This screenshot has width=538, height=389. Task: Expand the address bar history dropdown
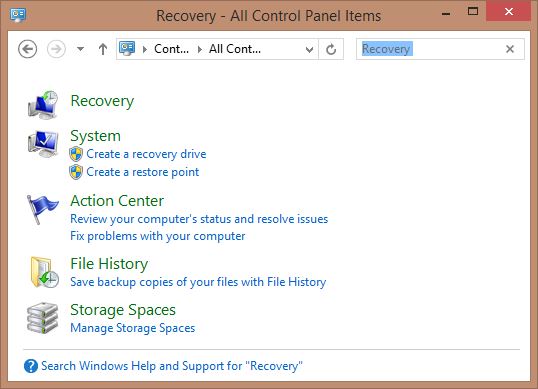click(x=309, y=50)
